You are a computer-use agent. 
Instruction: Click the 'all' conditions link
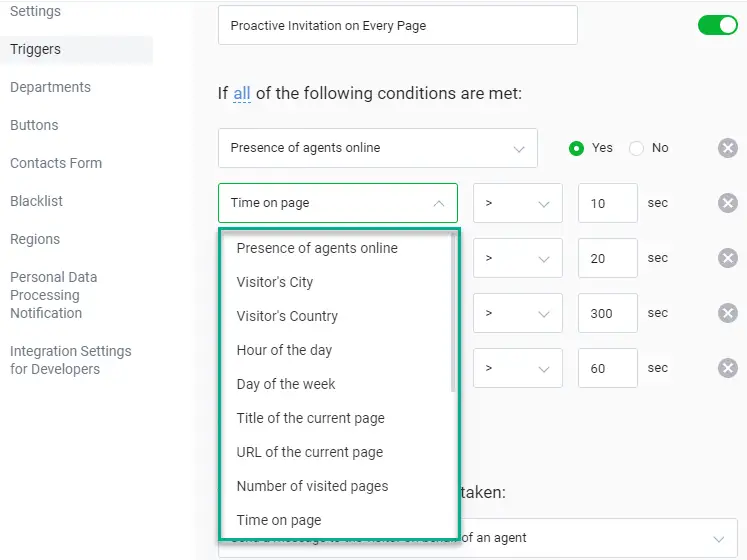242,94
